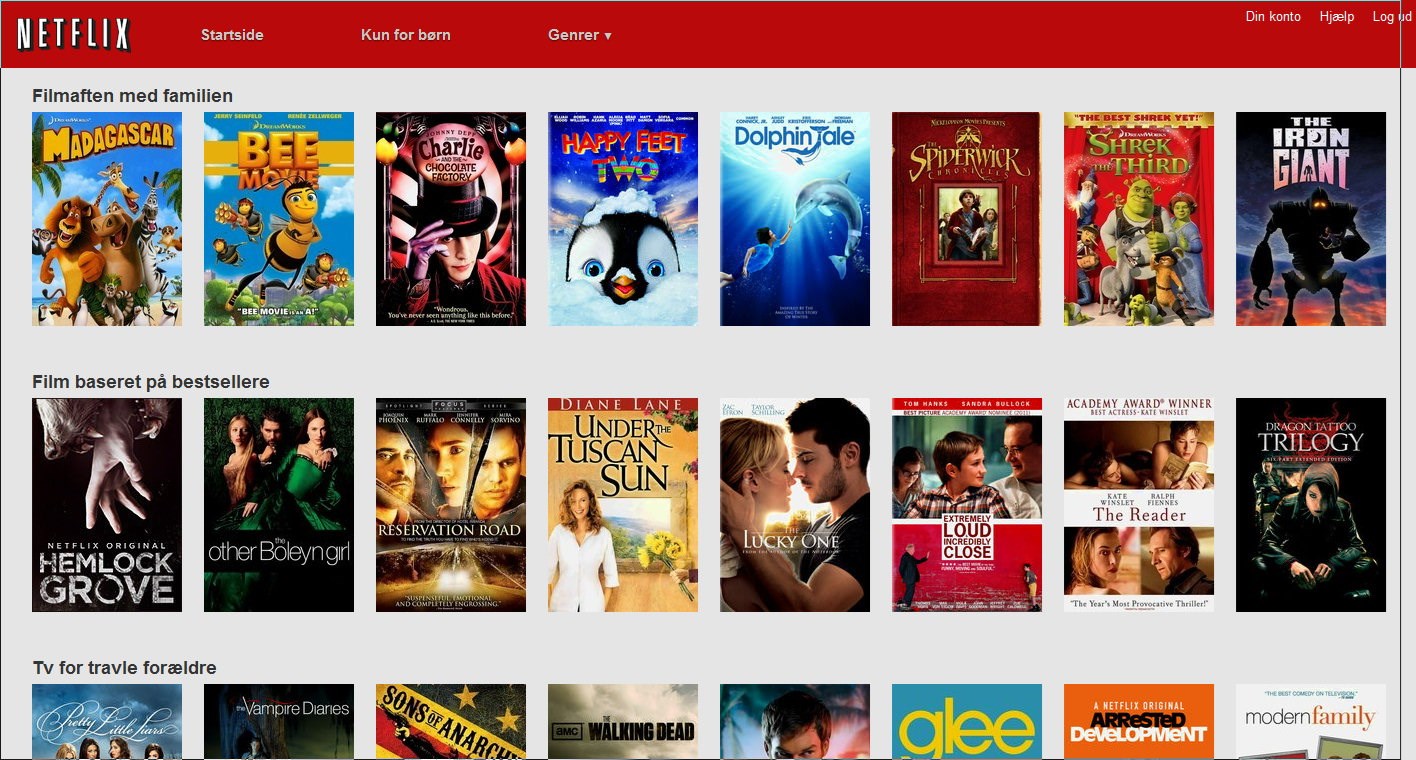This screenshot has width=1416, height=760.
Task: Open the Arrested Development thumbnail
Action: click(x=1139, y=722)
